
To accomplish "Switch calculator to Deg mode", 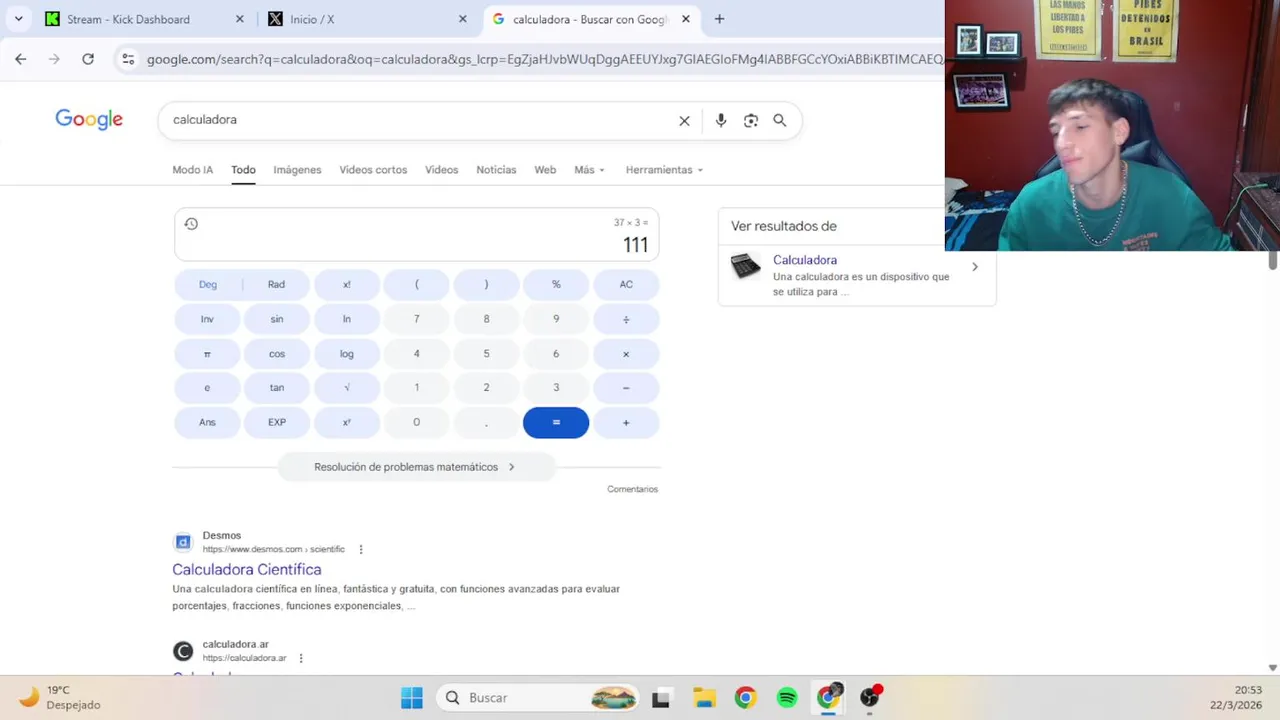I will pos(208,284).
